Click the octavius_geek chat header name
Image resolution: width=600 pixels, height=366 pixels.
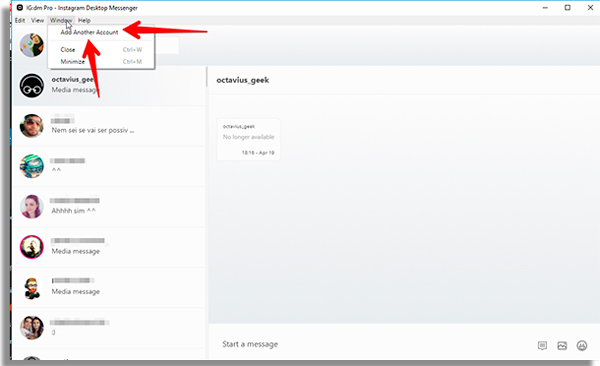coord(243,80)
